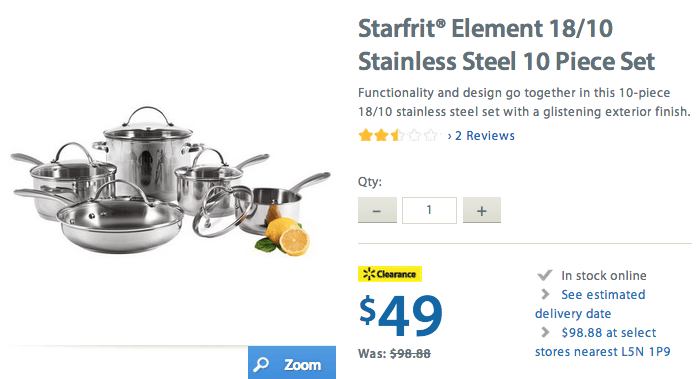The image size is (699, 379).
Task: Click the first gold rating star
Action: tap(366, 135)
